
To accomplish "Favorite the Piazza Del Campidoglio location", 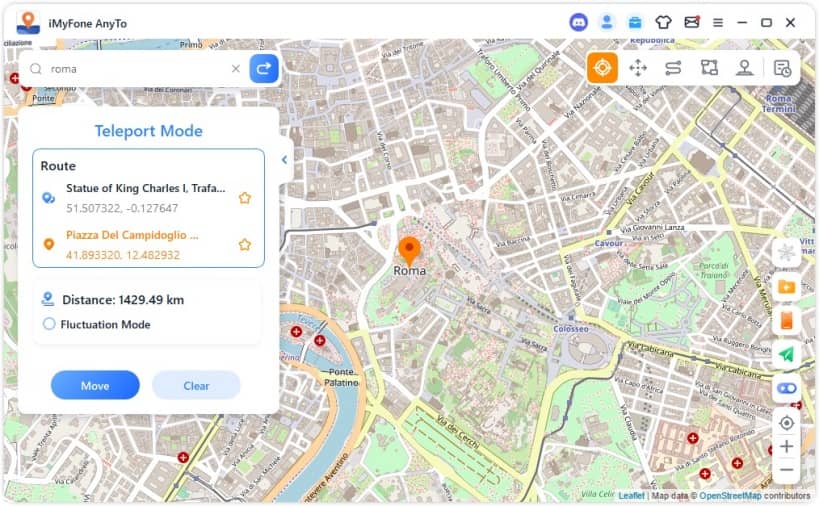I will pyautogui.click(x=244, y=244).
